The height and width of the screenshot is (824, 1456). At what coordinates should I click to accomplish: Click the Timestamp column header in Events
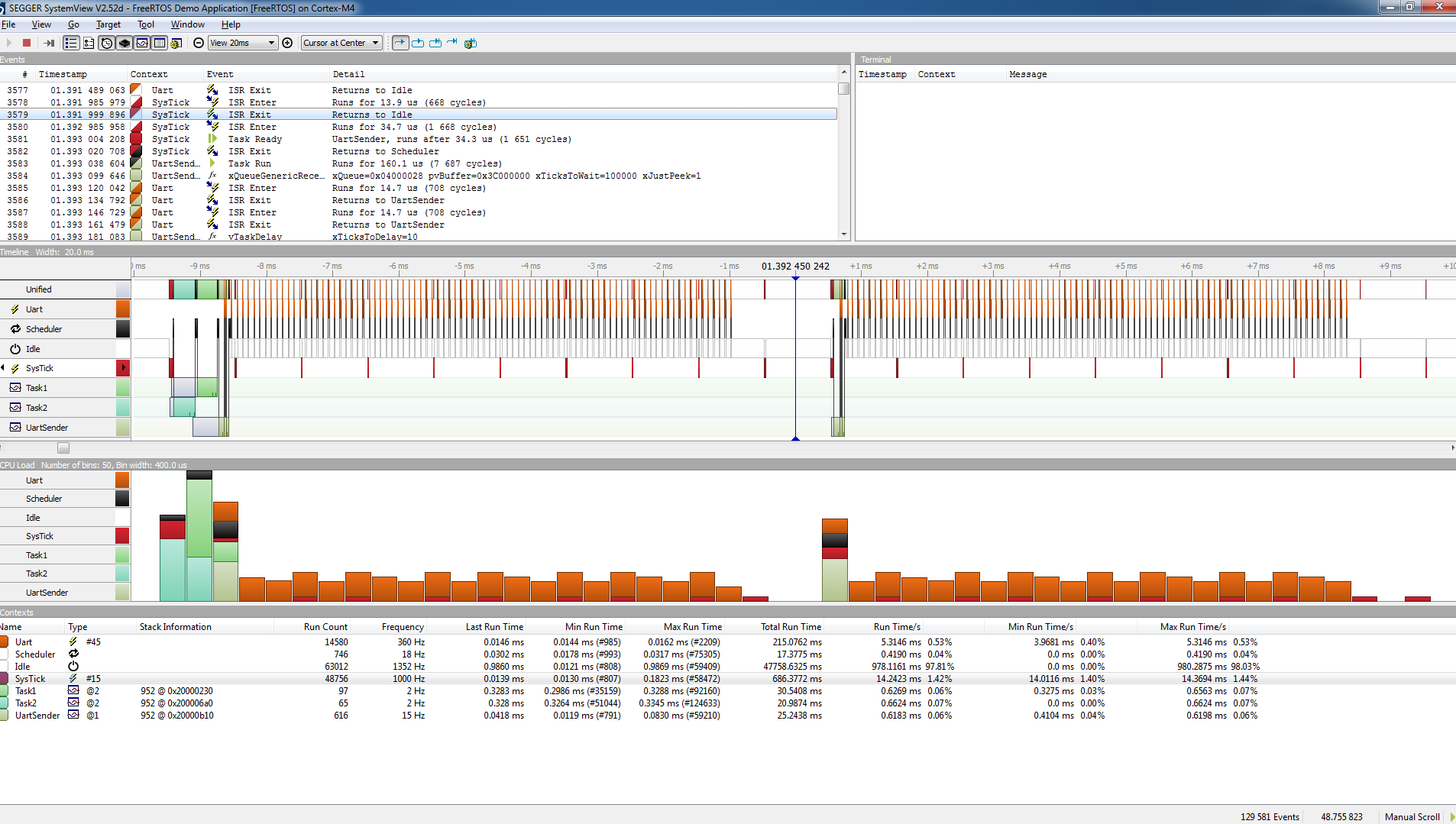[x=63, y=74]
